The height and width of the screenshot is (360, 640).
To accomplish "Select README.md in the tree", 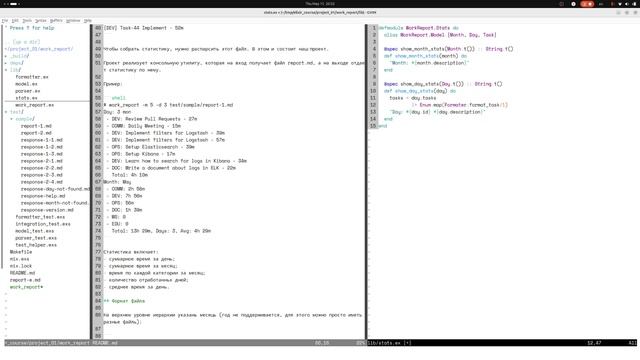I will 22,273.
